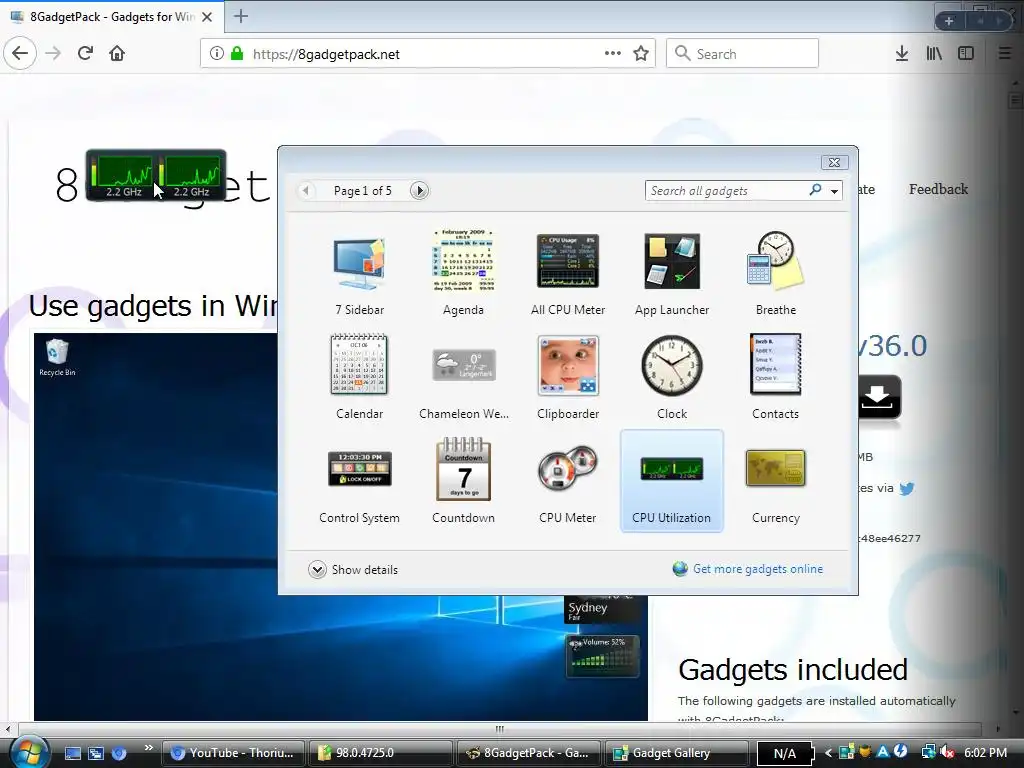Expand Show details chevron
The height and width of the screenshot is (768, 1024).
click(317, 569)
